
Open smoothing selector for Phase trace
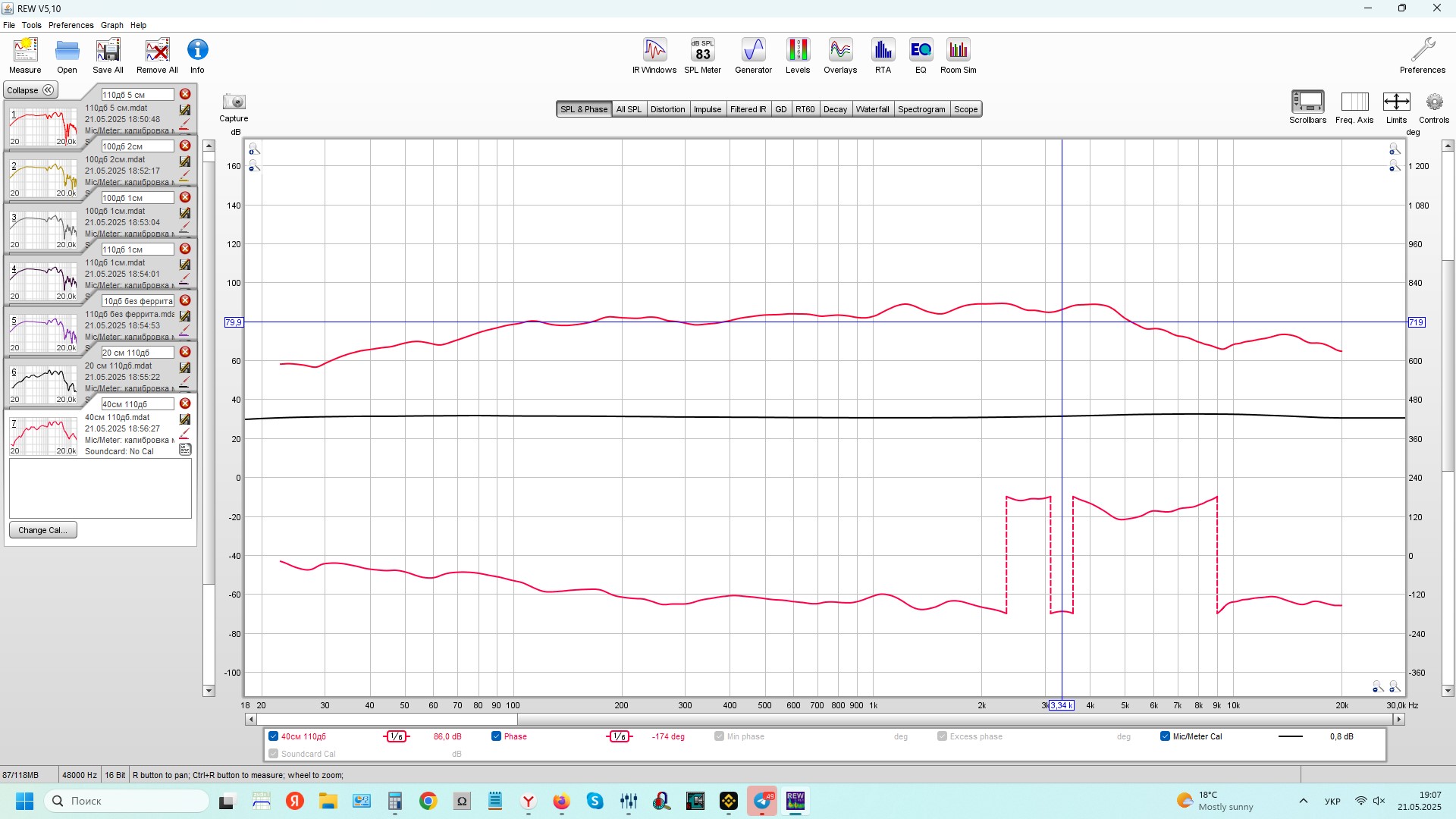point(619,736)
